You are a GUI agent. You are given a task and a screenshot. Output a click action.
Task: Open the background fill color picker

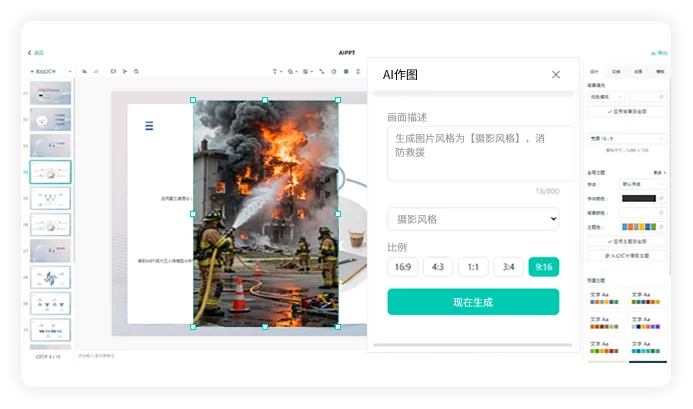(x=648, y=97)
